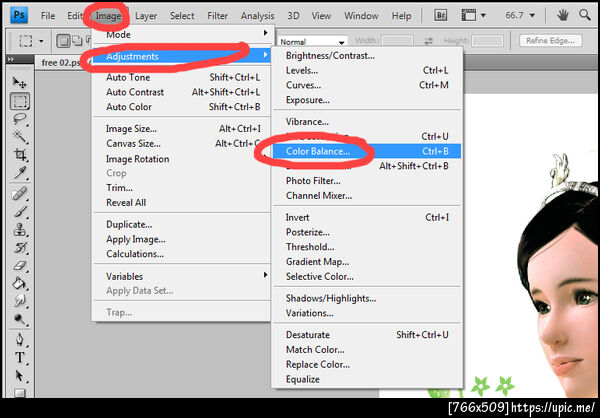Select the Blur tool
Screen dimensions: 600x418
(x=19, y=302)
